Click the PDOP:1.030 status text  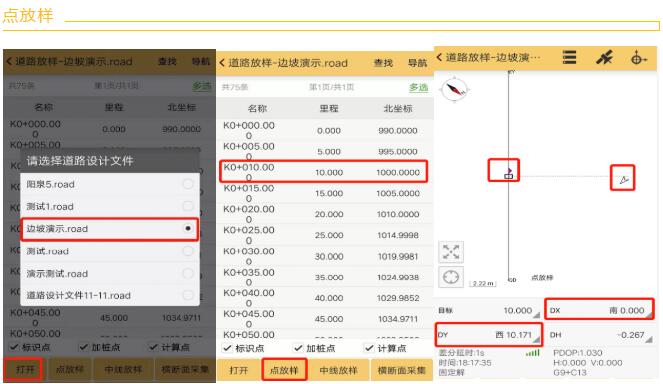pyautogui.click(x=578, y=353)
